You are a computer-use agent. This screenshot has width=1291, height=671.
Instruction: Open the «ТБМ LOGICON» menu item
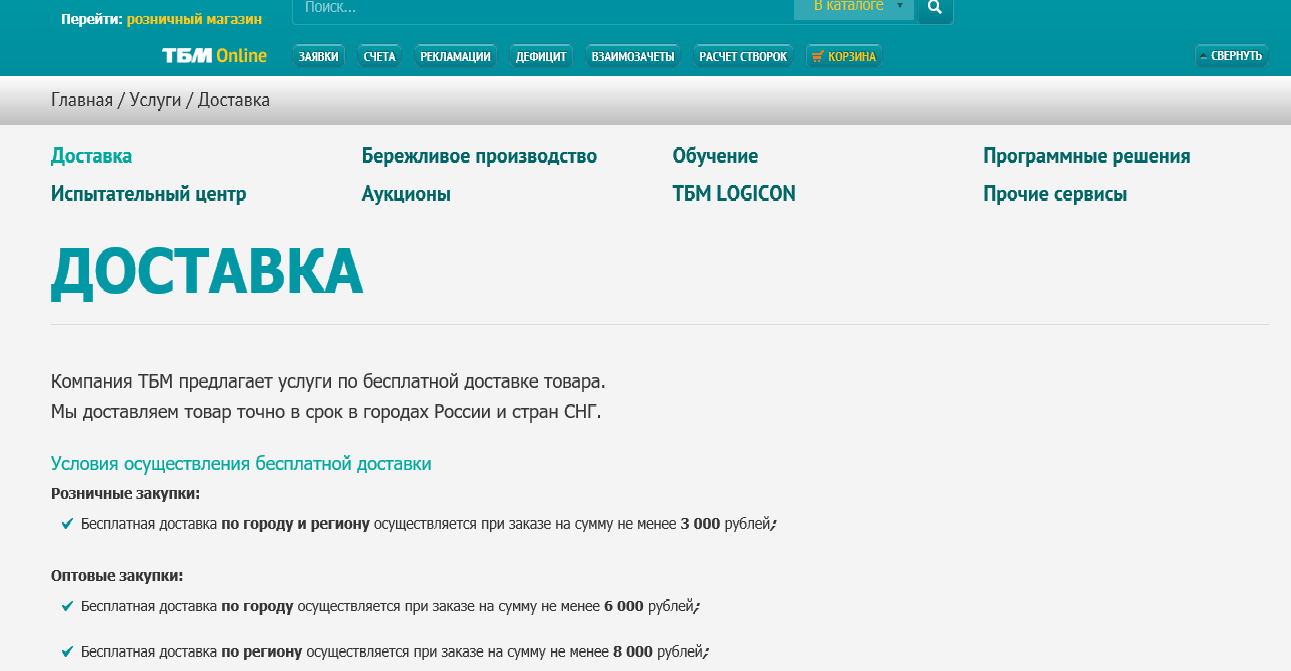[734, 194]
